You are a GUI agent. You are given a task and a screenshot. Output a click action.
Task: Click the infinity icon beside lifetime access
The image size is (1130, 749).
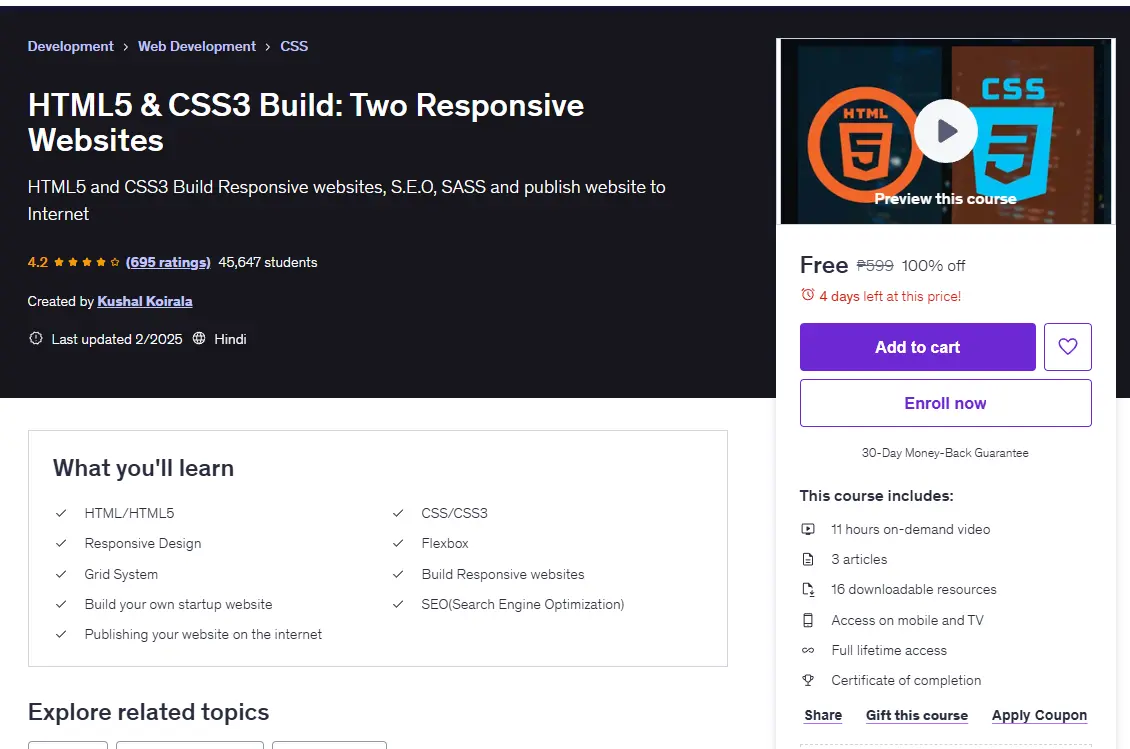[x=808, y=650]
